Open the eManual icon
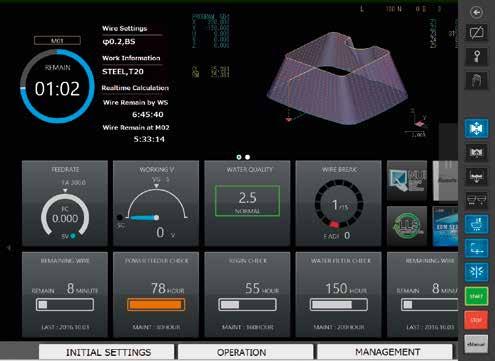 click(x=476, y=344)
